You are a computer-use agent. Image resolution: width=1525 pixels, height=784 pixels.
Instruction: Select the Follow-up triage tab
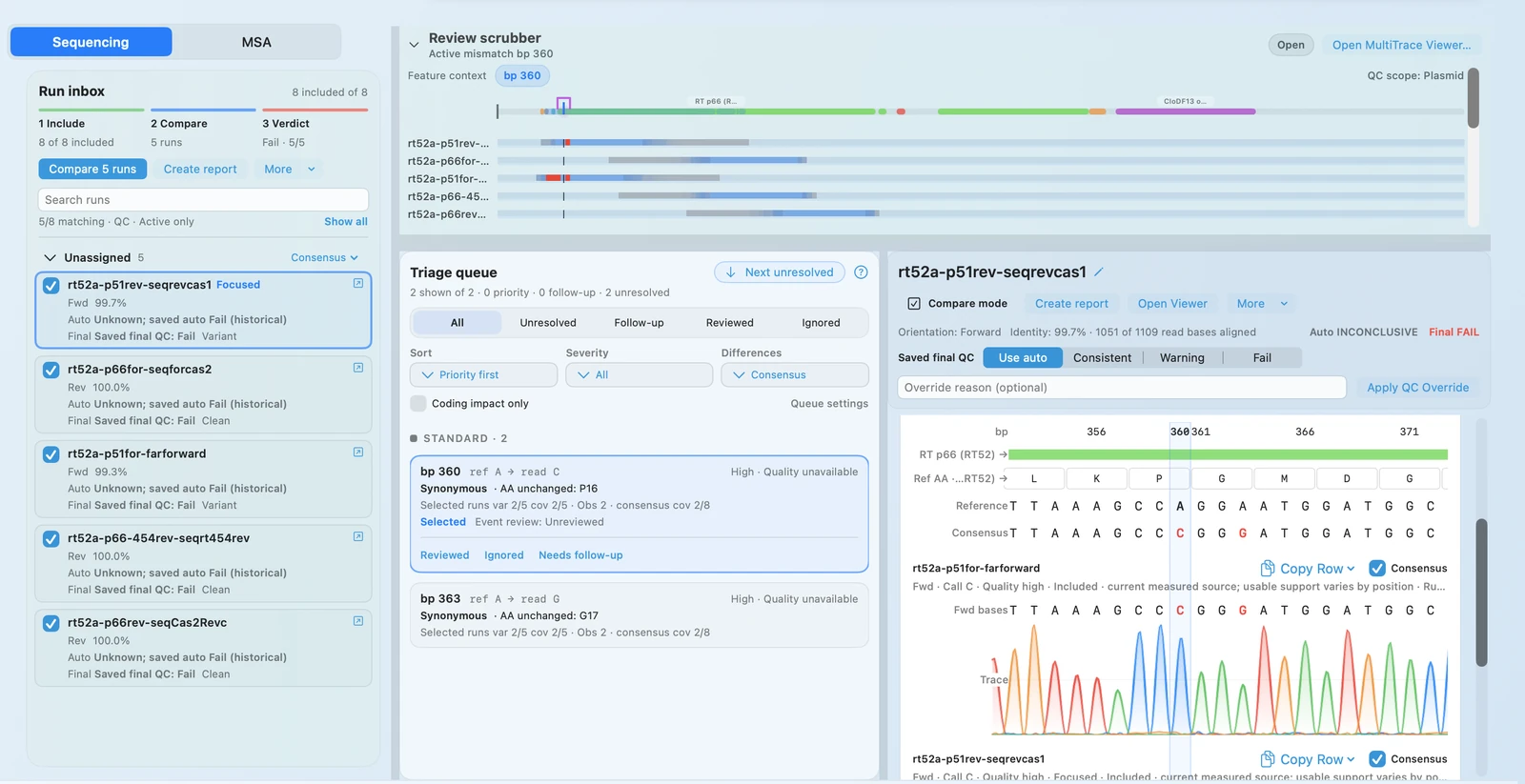pyautogui.click(x=639, y=323)
